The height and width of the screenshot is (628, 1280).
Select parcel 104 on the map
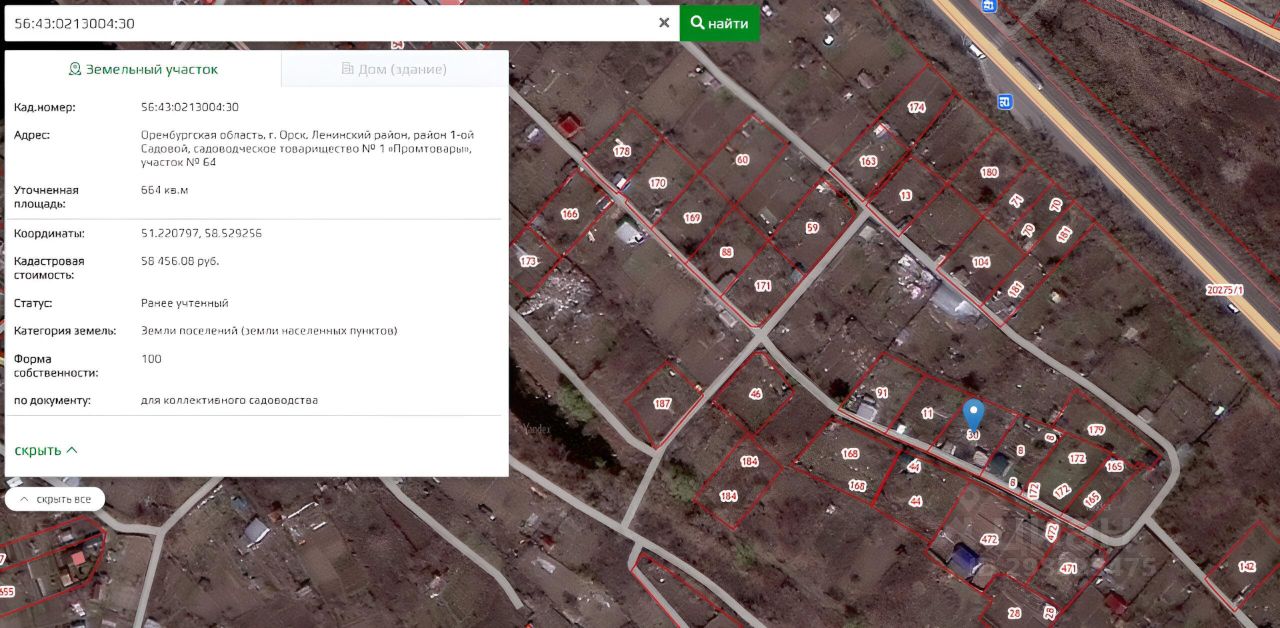pos(981,262)
